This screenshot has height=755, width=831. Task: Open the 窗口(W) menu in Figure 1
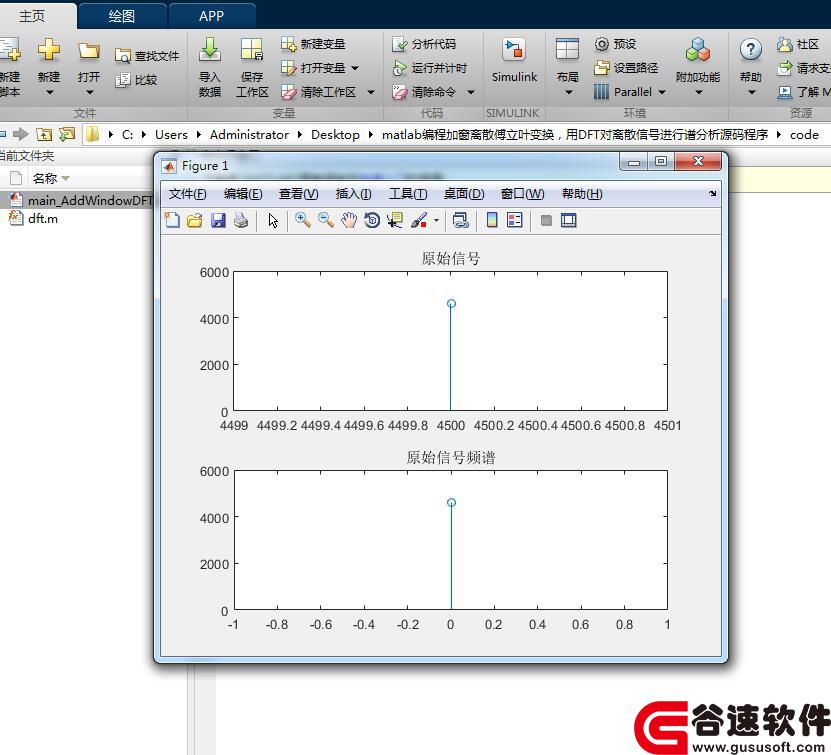[x=522, y=194]
